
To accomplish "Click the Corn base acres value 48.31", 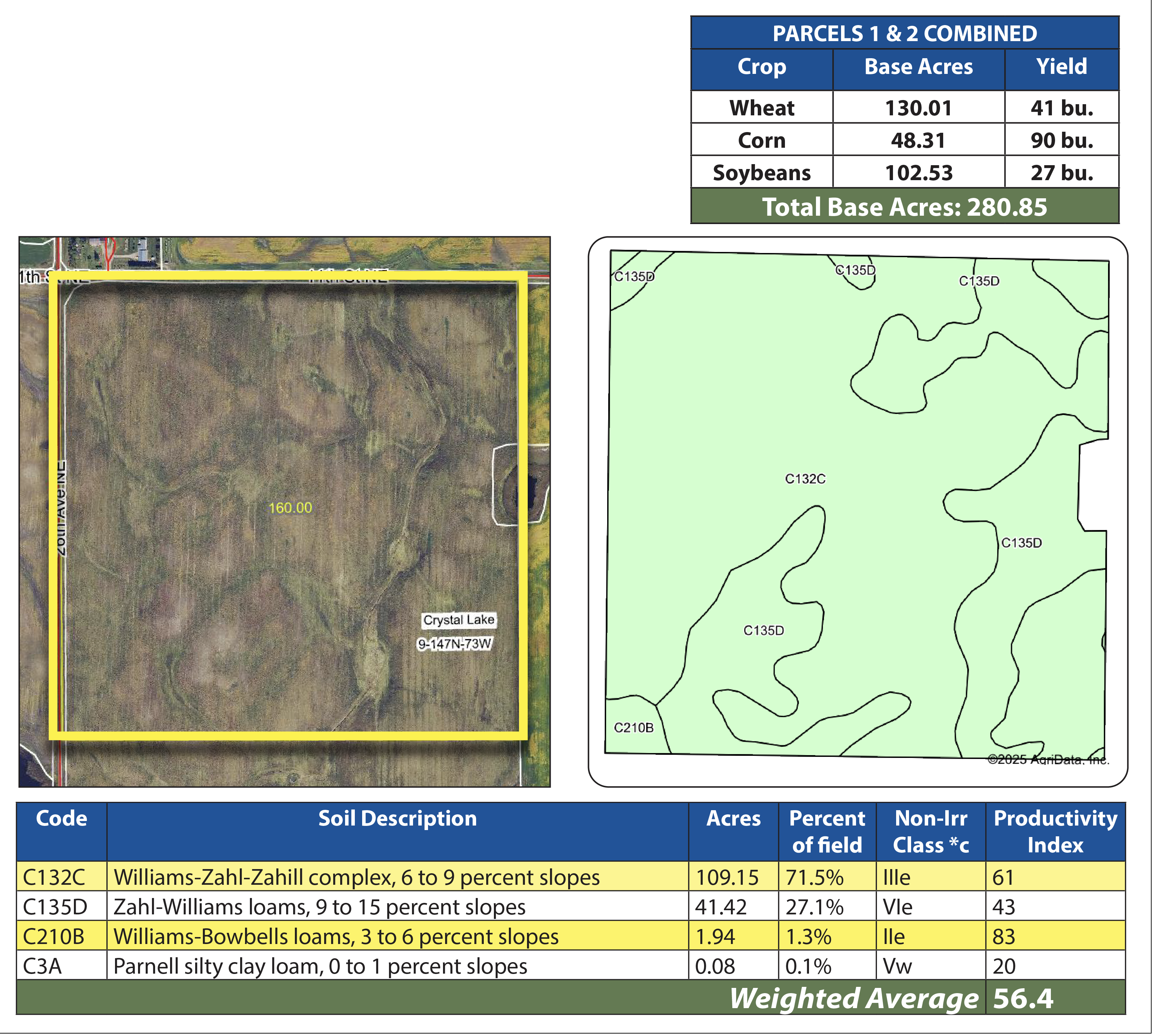I will [918, 140].
